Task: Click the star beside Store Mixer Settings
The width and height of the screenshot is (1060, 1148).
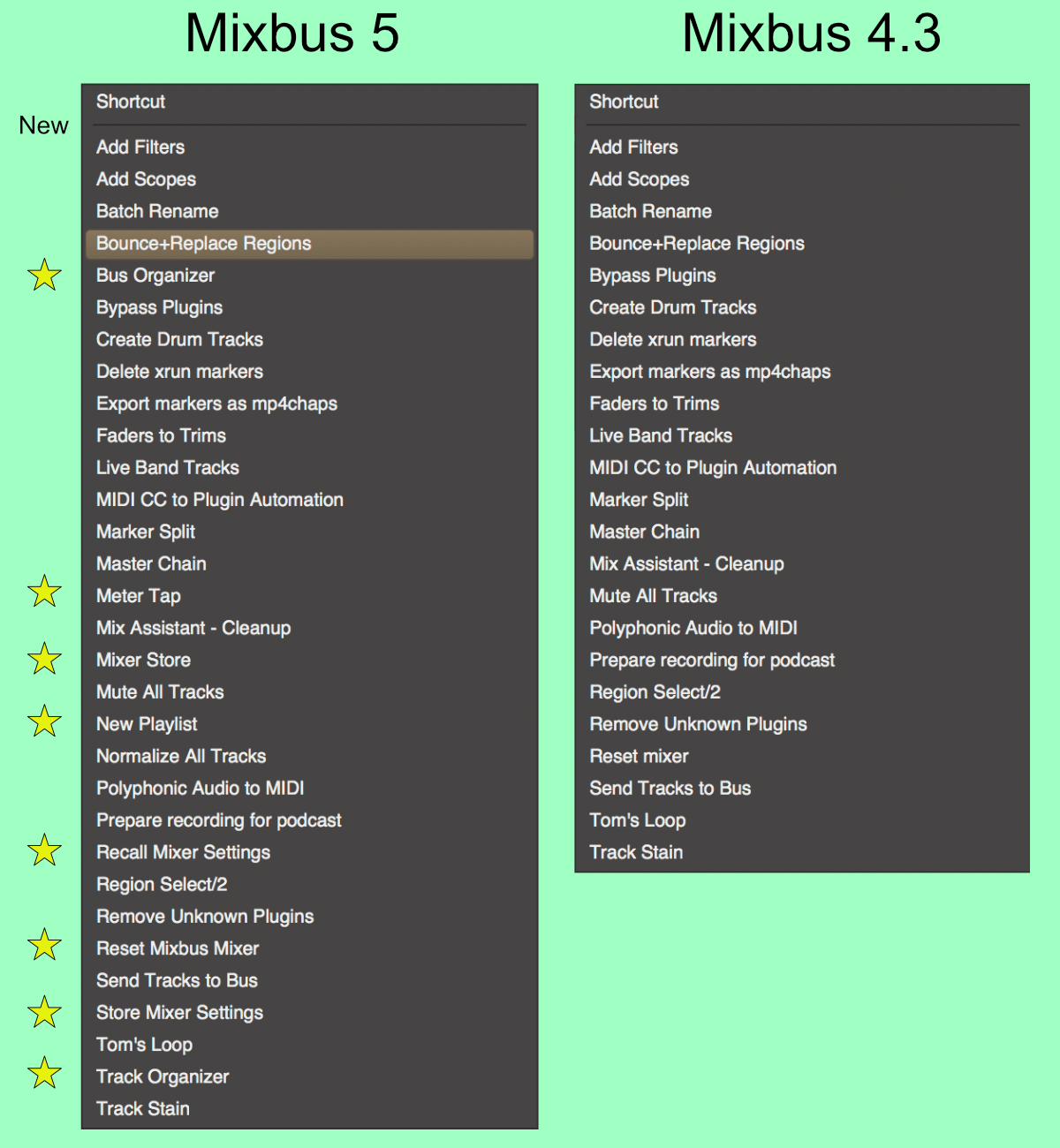Action: [44, 1012]
